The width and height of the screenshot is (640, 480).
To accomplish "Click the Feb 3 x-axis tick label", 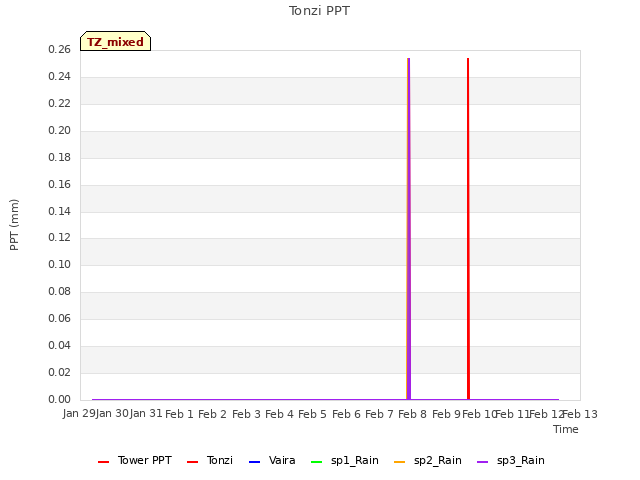I will point(246,414).
